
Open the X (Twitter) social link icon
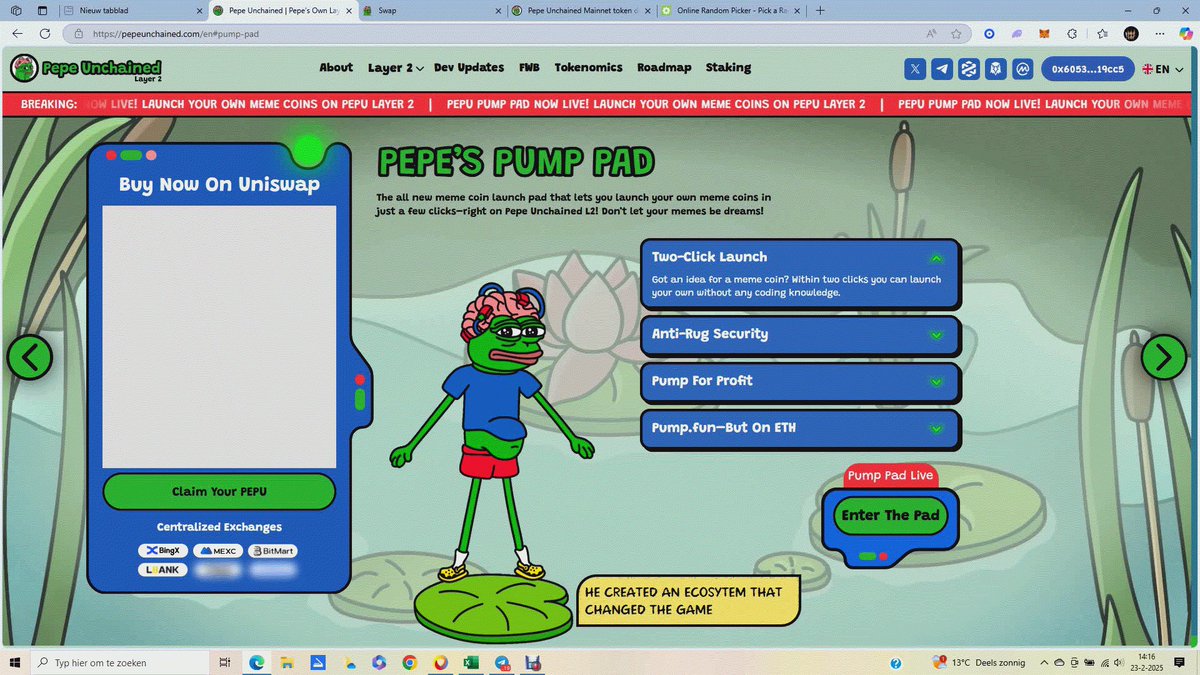coord(915,69)
